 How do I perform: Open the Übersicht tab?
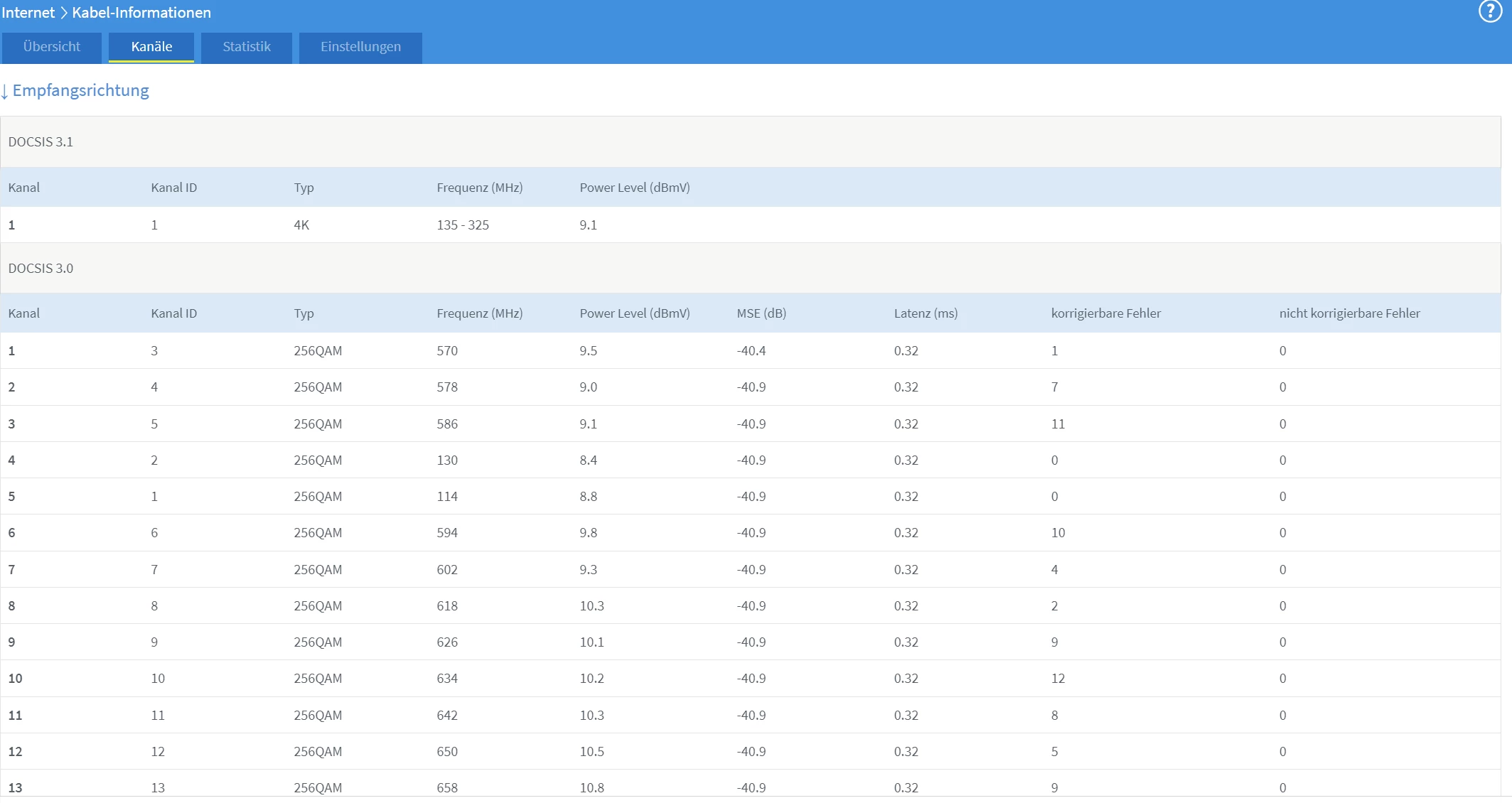pos(51,47)
